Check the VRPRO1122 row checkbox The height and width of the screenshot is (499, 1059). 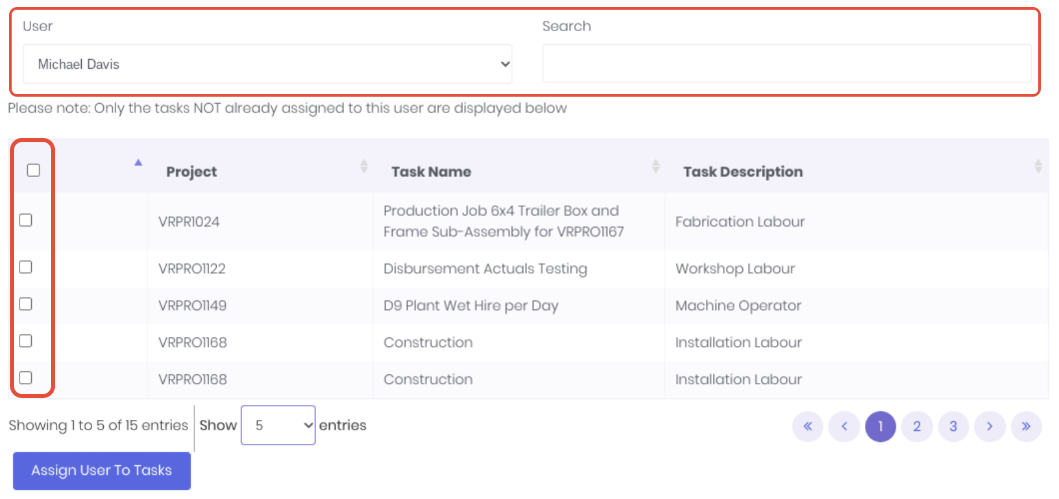tap(26, 267)
